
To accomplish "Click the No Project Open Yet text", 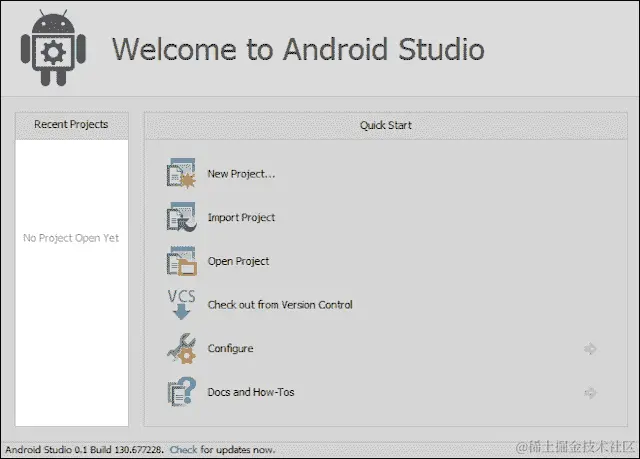I will tap(71, 238).
